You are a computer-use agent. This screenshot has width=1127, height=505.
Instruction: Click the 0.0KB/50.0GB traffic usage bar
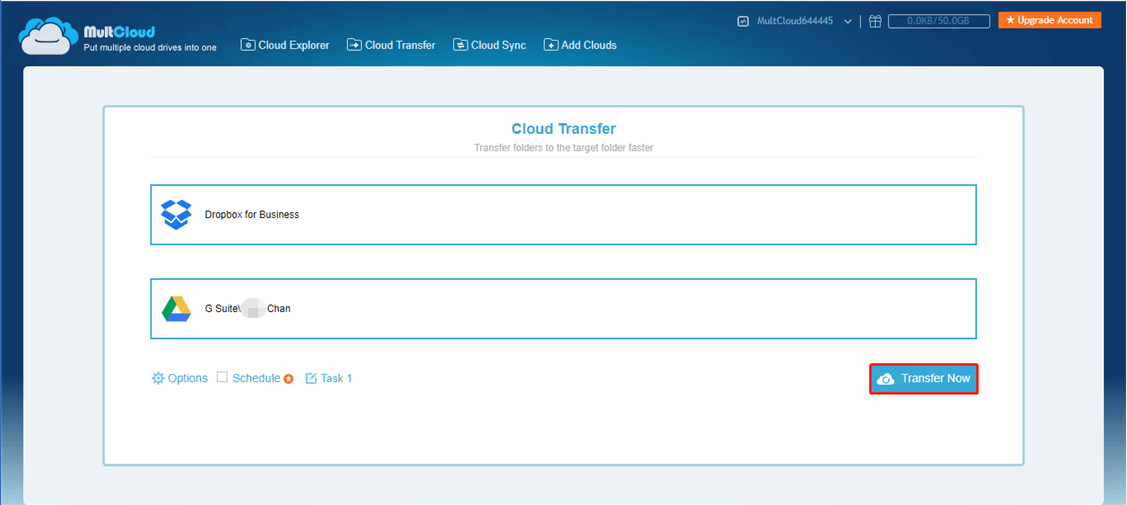pos(939,22)
